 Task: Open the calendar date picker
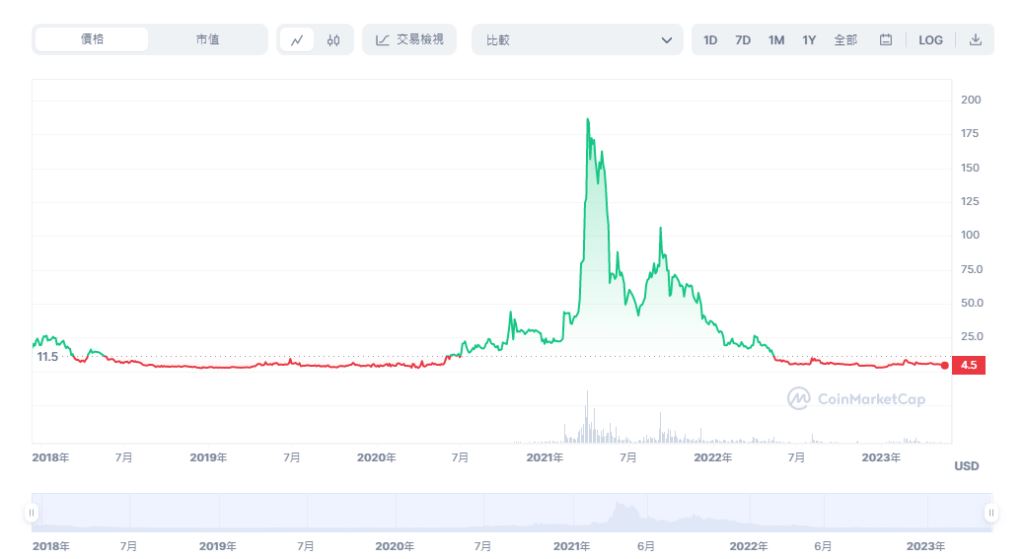tap(885, 40)
